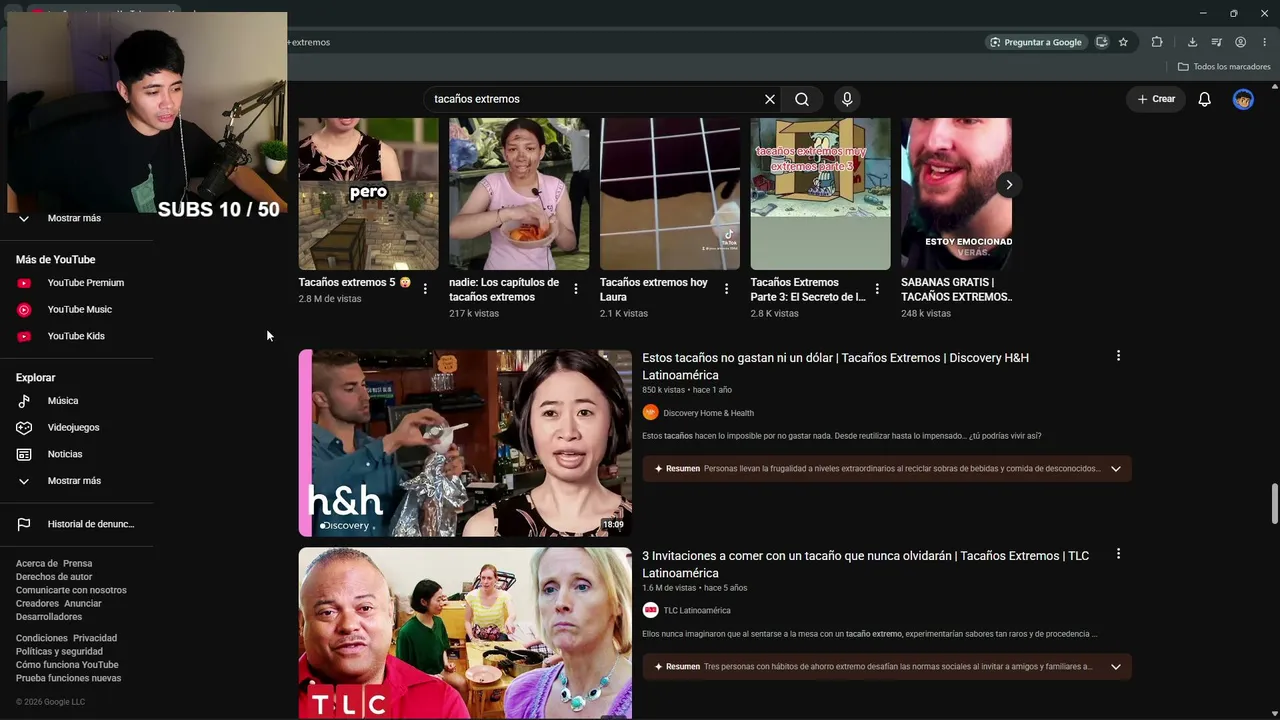Screen dimensions: 1280x720
Task: Open 'Todos los marcadores' bookmarks folder
Action: click(1224, 67)
